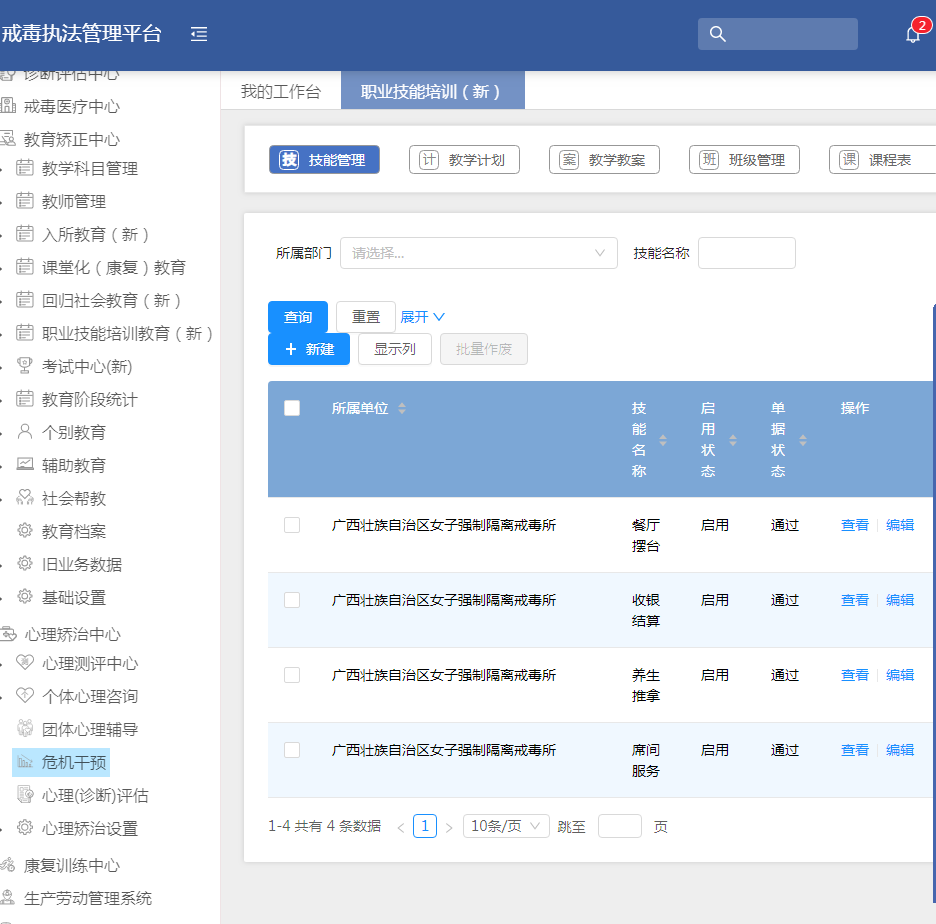Click the 查询 search button
Image resolution: width=936 pixels, height=924 pixels.
[298, 317]
